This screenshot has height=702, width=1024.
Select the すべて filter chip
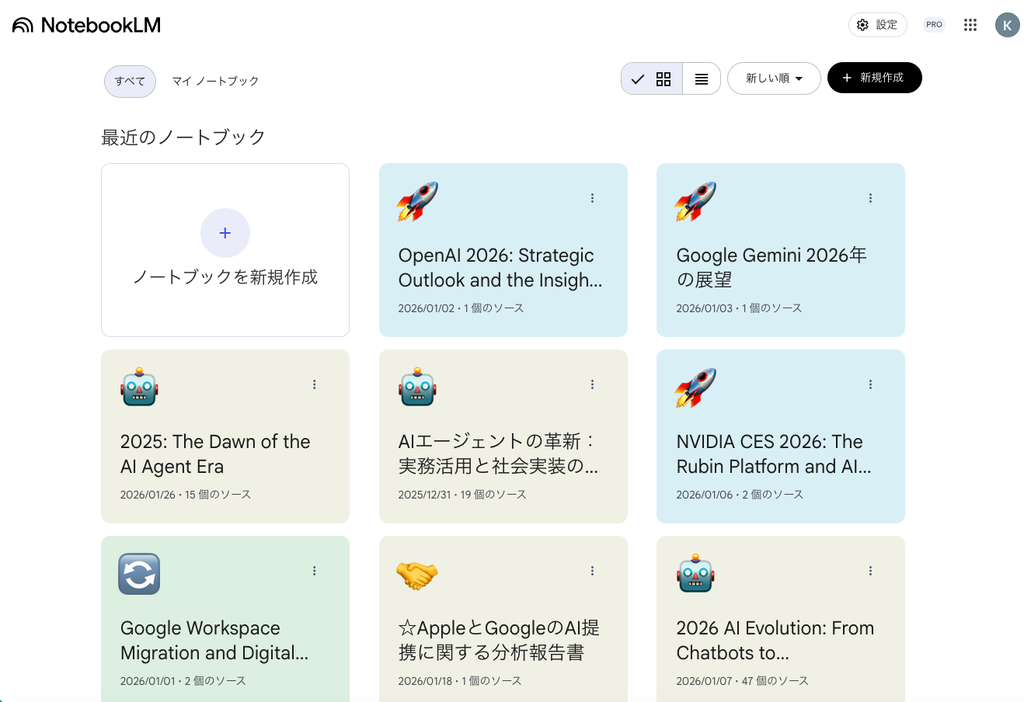130,81
